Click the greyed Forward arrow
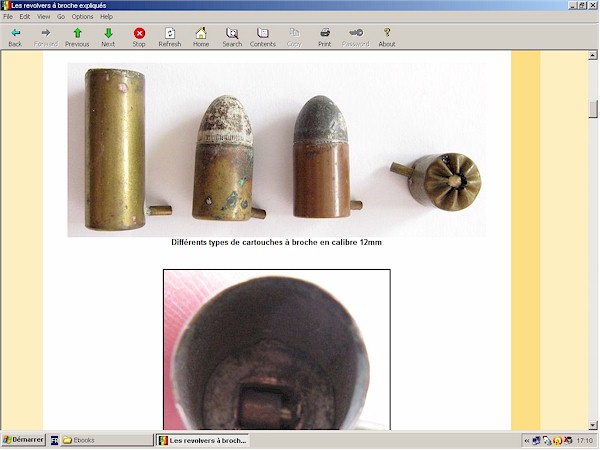600x450 pixels. (46, 38)
